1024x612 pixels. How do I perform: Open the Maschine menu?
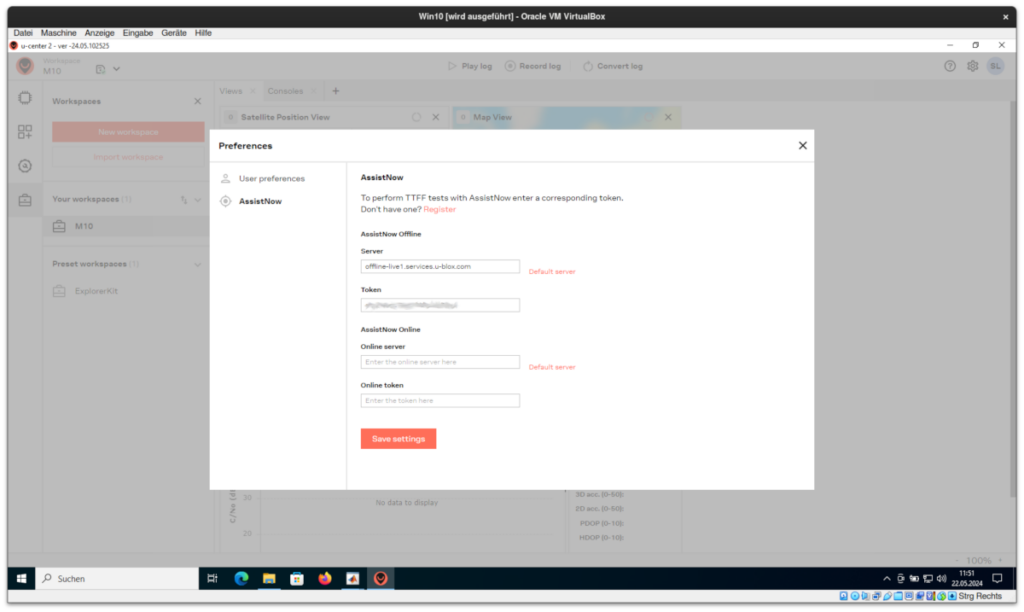[59, 33]
